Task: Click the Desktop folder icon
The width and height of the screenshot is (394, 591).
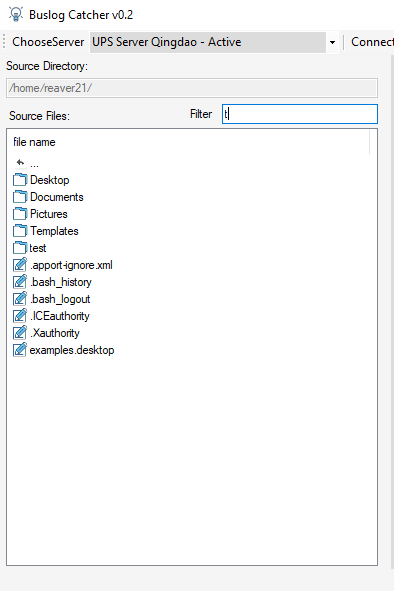Action: click(20, 180)
